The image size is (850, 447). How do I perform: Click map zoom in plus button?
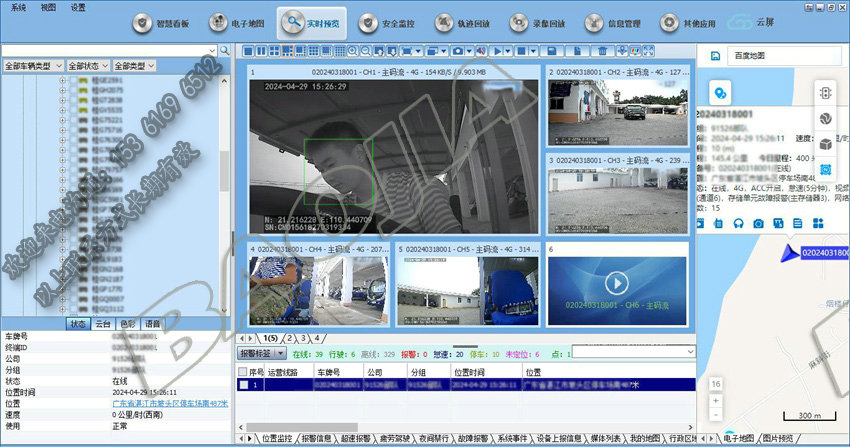coord(713,399)
